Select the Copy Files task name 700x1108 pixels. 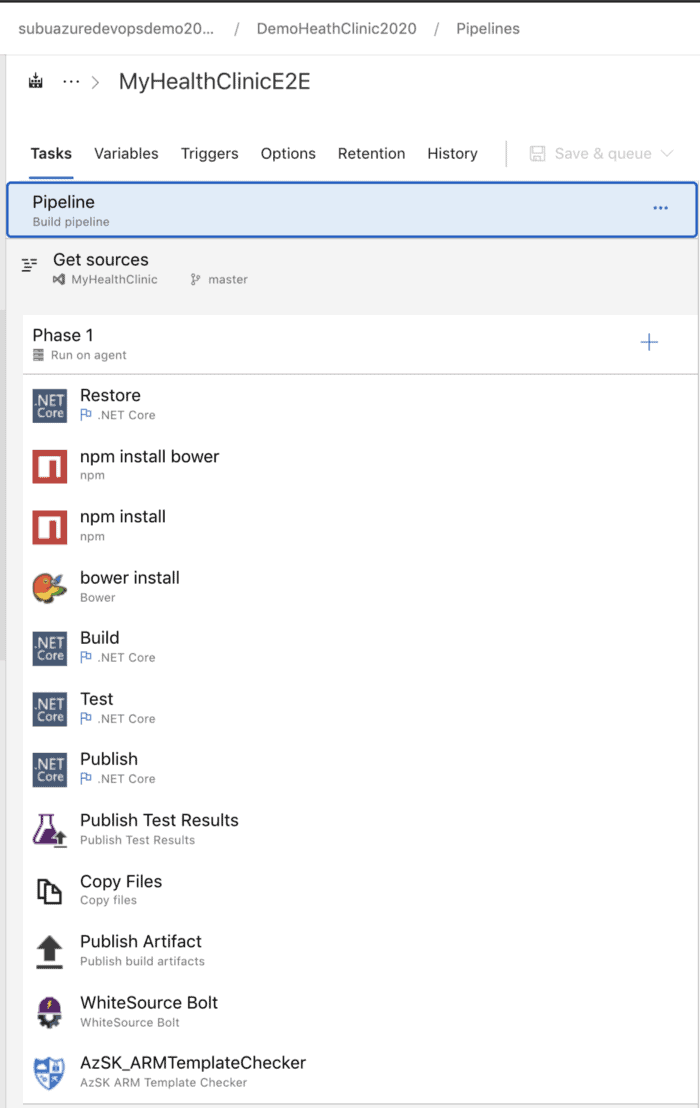121,881
